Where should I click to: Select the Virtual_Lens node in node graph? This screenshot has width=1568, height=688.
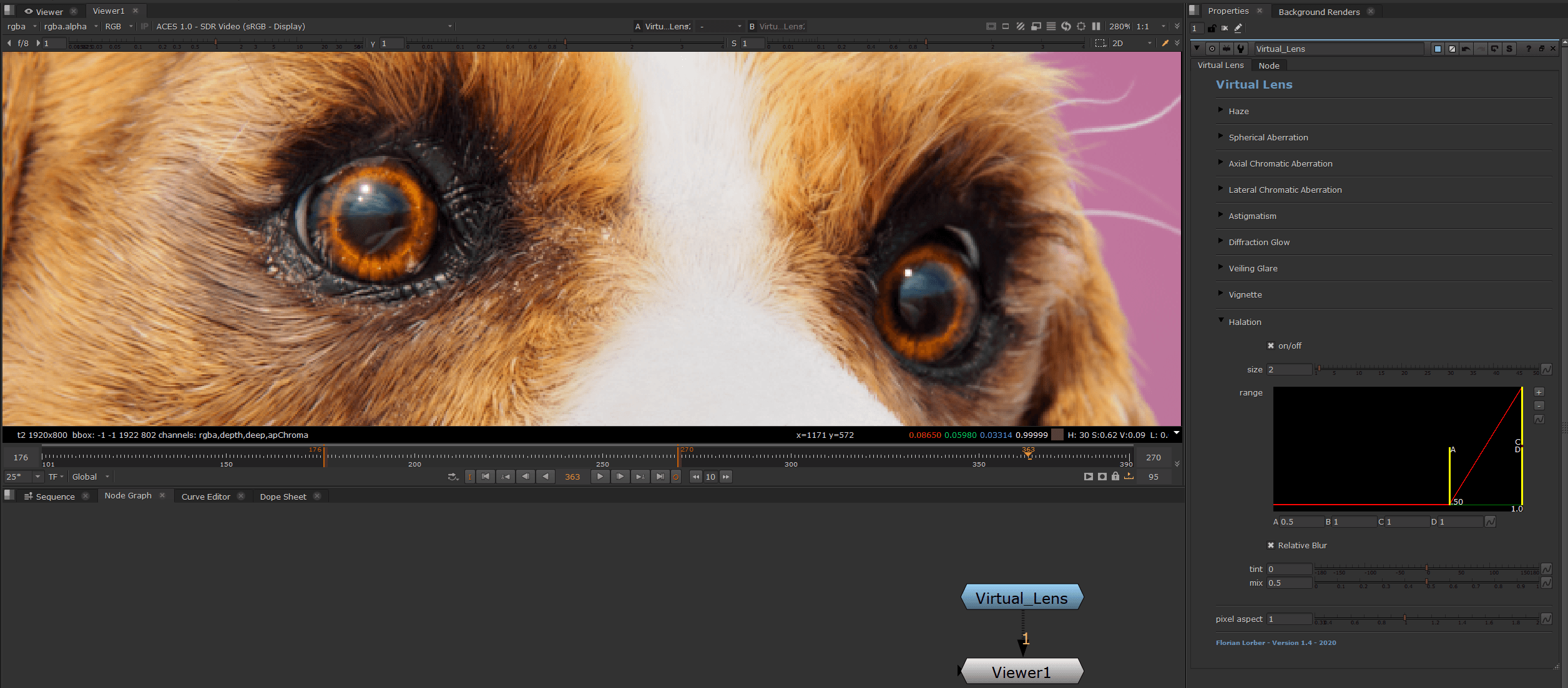pyautogui.click(x=1021, y=597)
